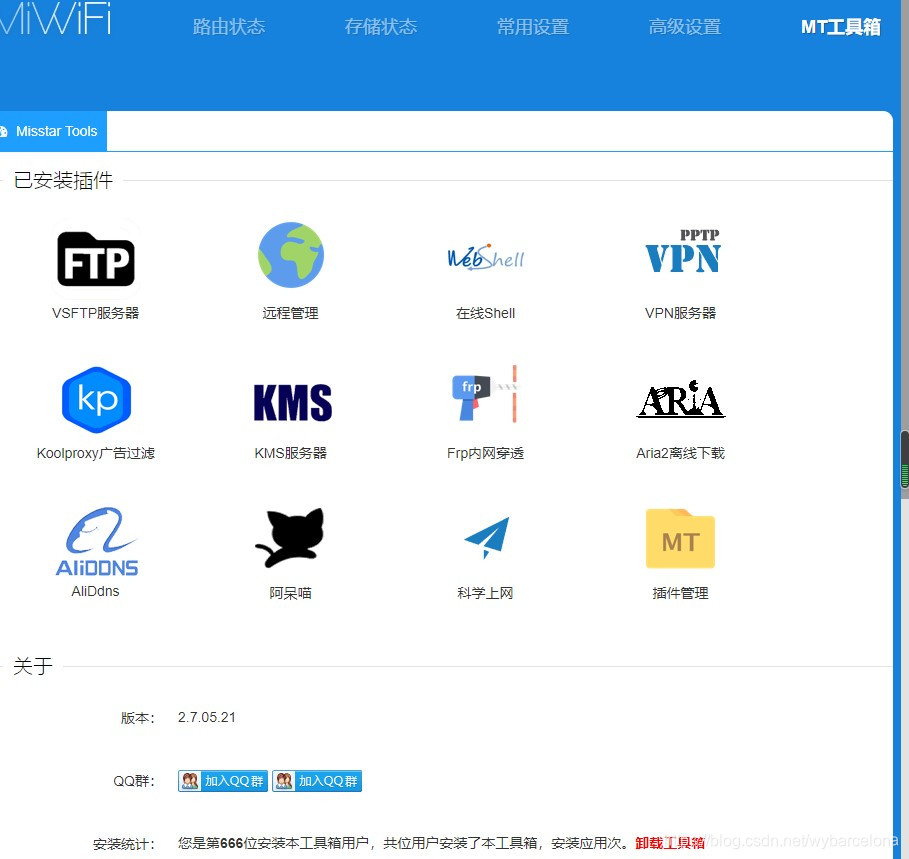Open 常用设置 in the top navigation
909x859 pixels.
(533, 27)
